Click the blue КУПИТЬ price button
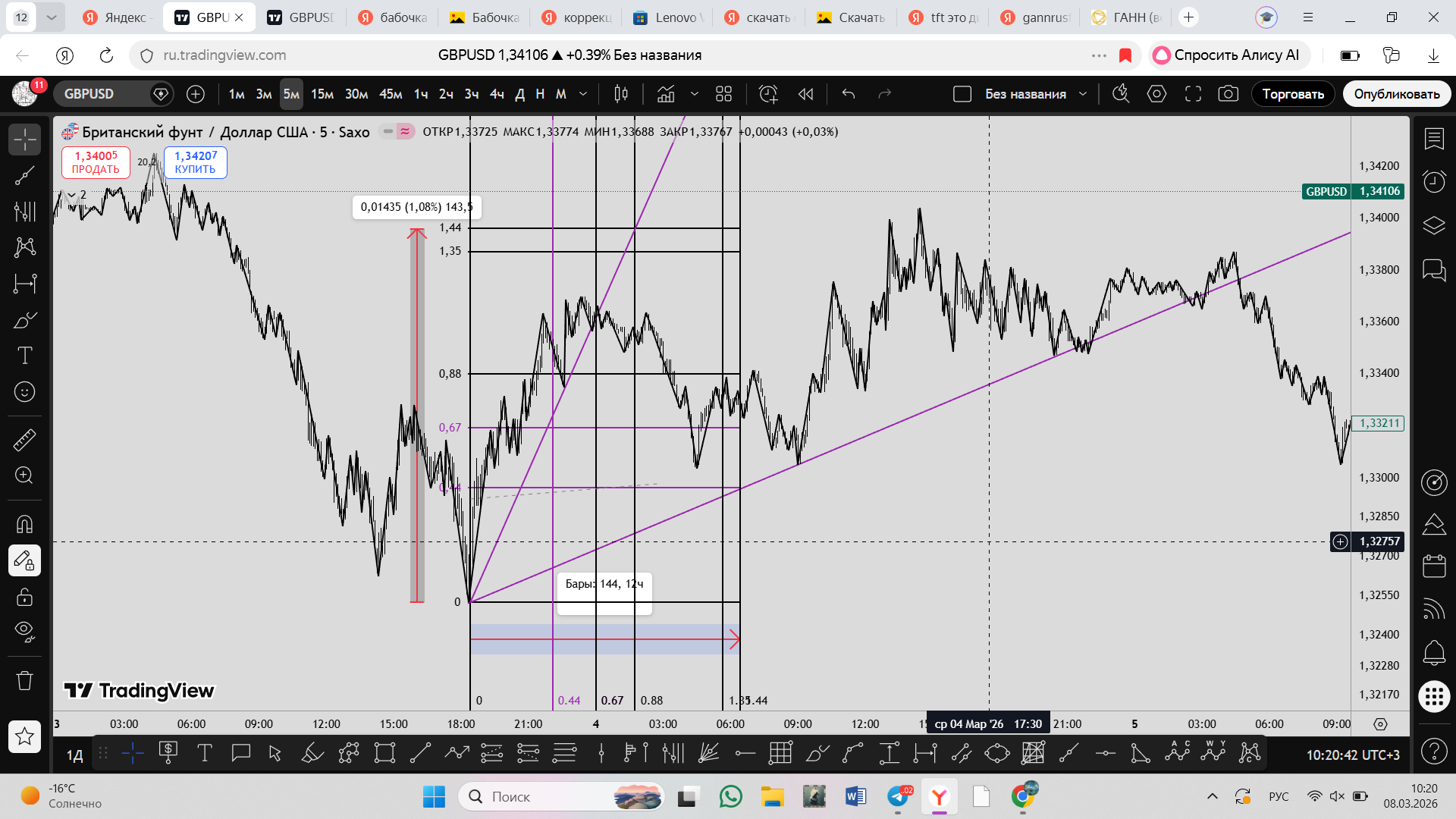The height and width of the screenshot is (819, 1456). 196,162
